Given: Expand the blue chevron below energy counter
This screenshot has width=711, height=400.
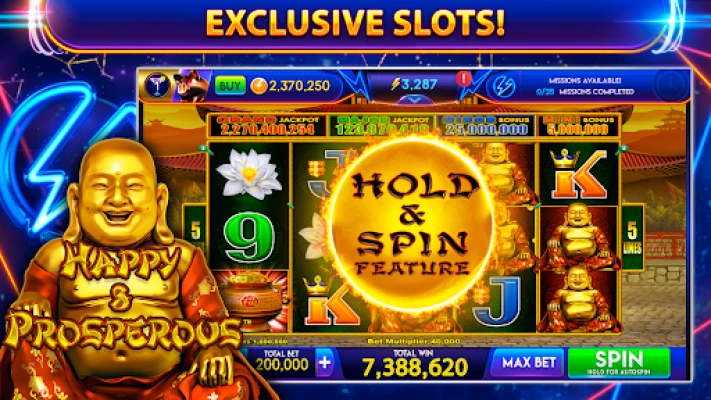Looking at the screenshot, I should tap(414, 99).
